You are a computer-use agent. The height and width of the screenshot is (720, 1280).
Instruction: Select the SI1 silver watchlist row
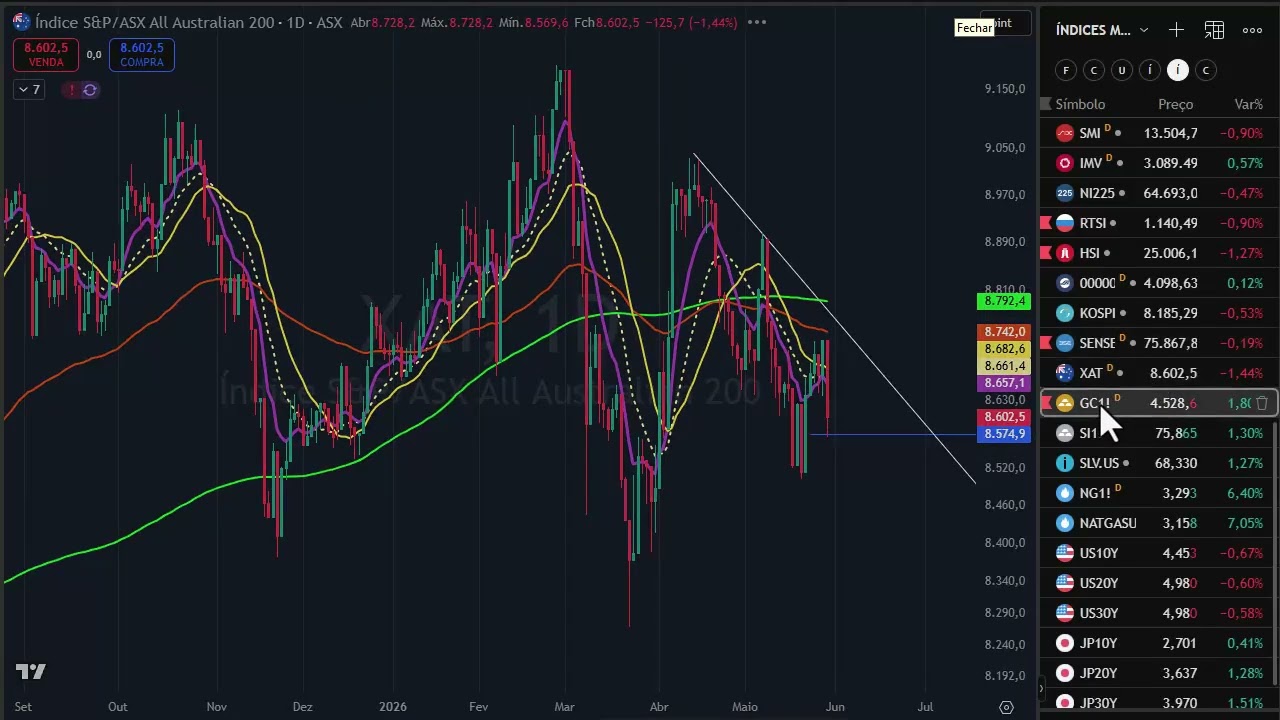[x=1159, y=433]
